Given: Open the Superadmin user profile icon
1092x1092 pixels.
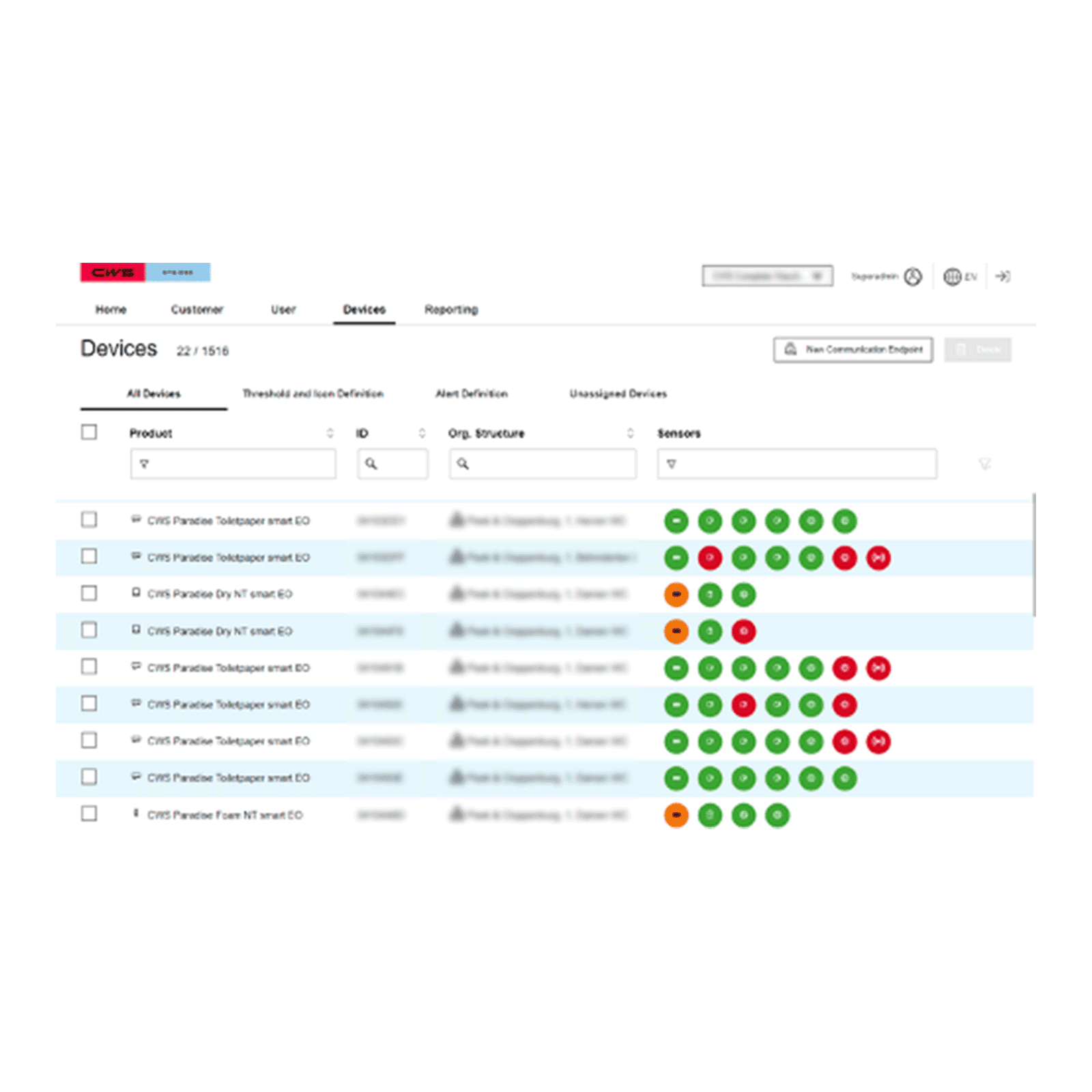Looking at the screenshot, I should pos(913,276).
